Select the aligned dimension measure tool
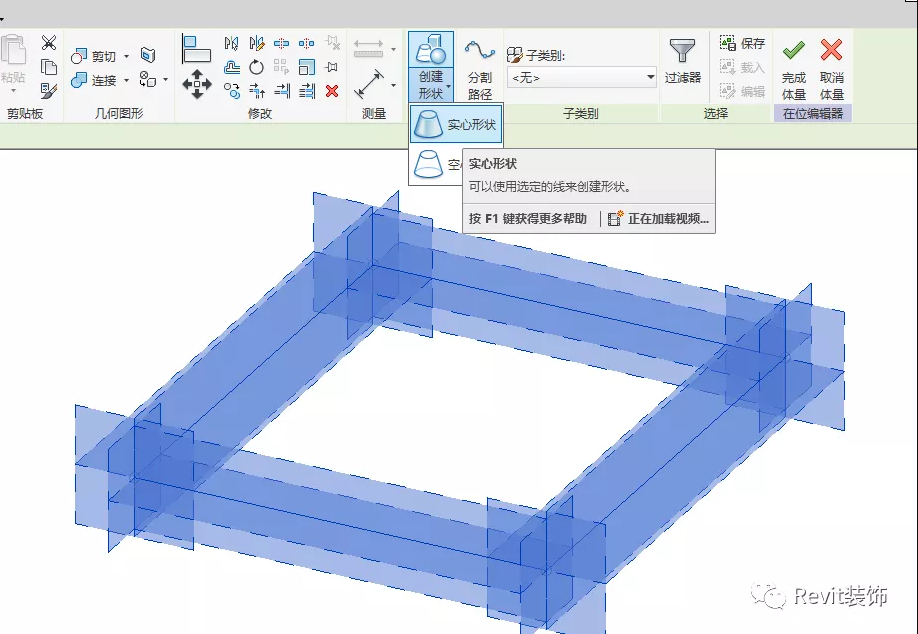 (x=369, y=82)
